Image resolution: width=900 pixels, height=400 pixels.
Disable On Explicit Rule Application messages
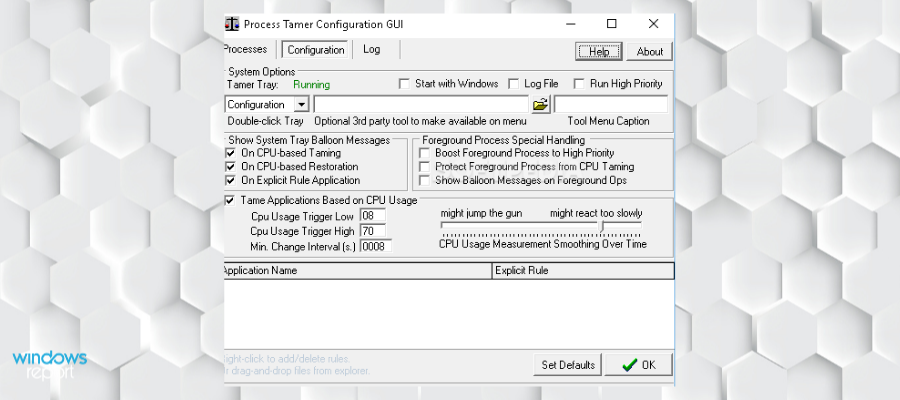[231, 180]
